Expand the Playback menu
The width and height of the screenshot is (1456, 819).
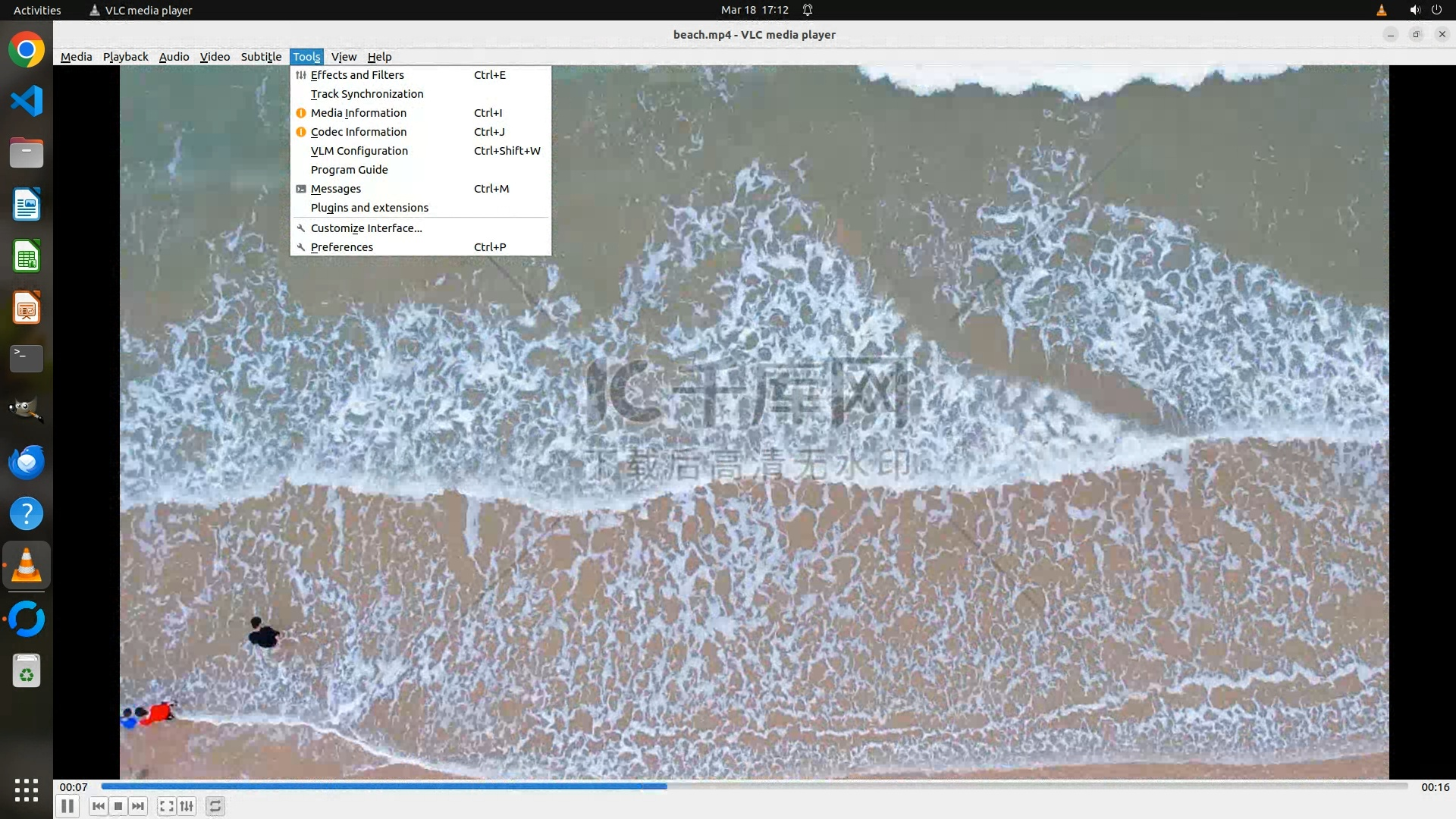pyautogui.click(x=125, y=57)
